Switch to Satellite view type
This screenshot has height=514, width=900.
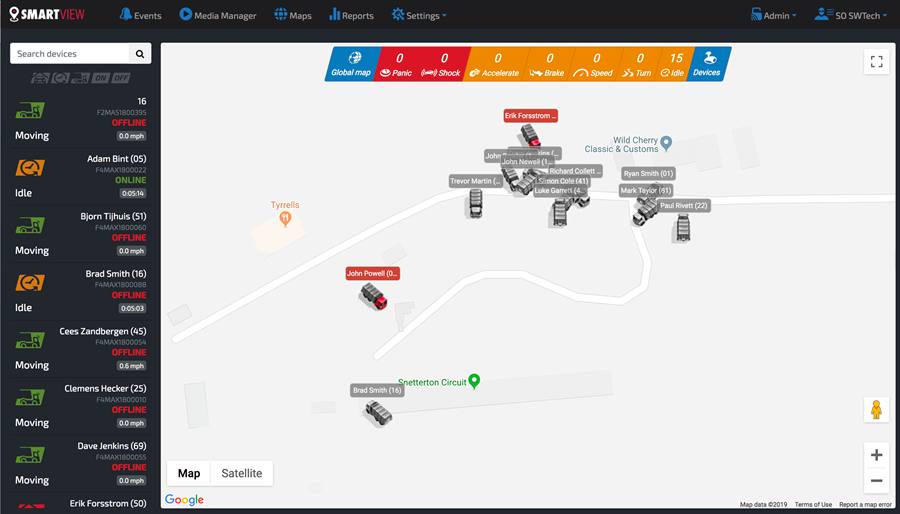point(242,473)
